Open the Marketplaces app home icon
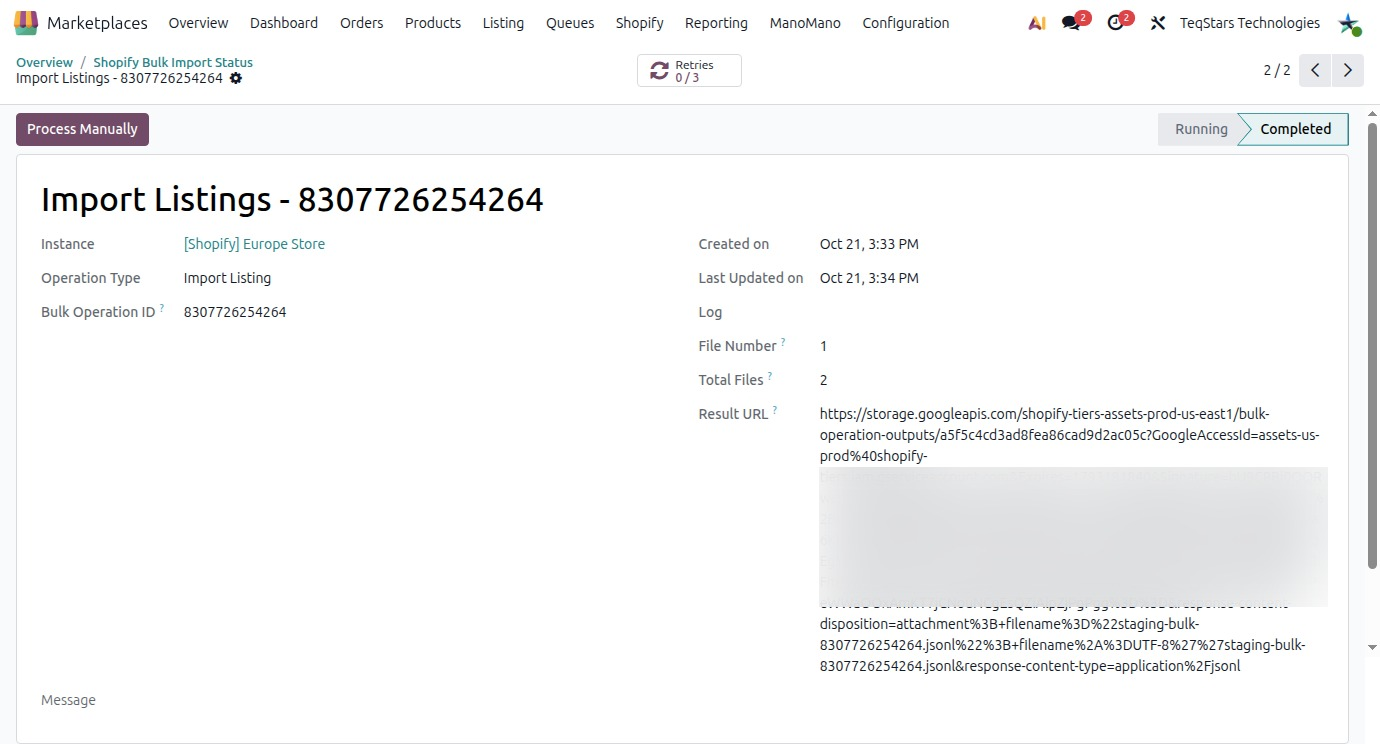The image size is (1380, 744). (26, 22)
